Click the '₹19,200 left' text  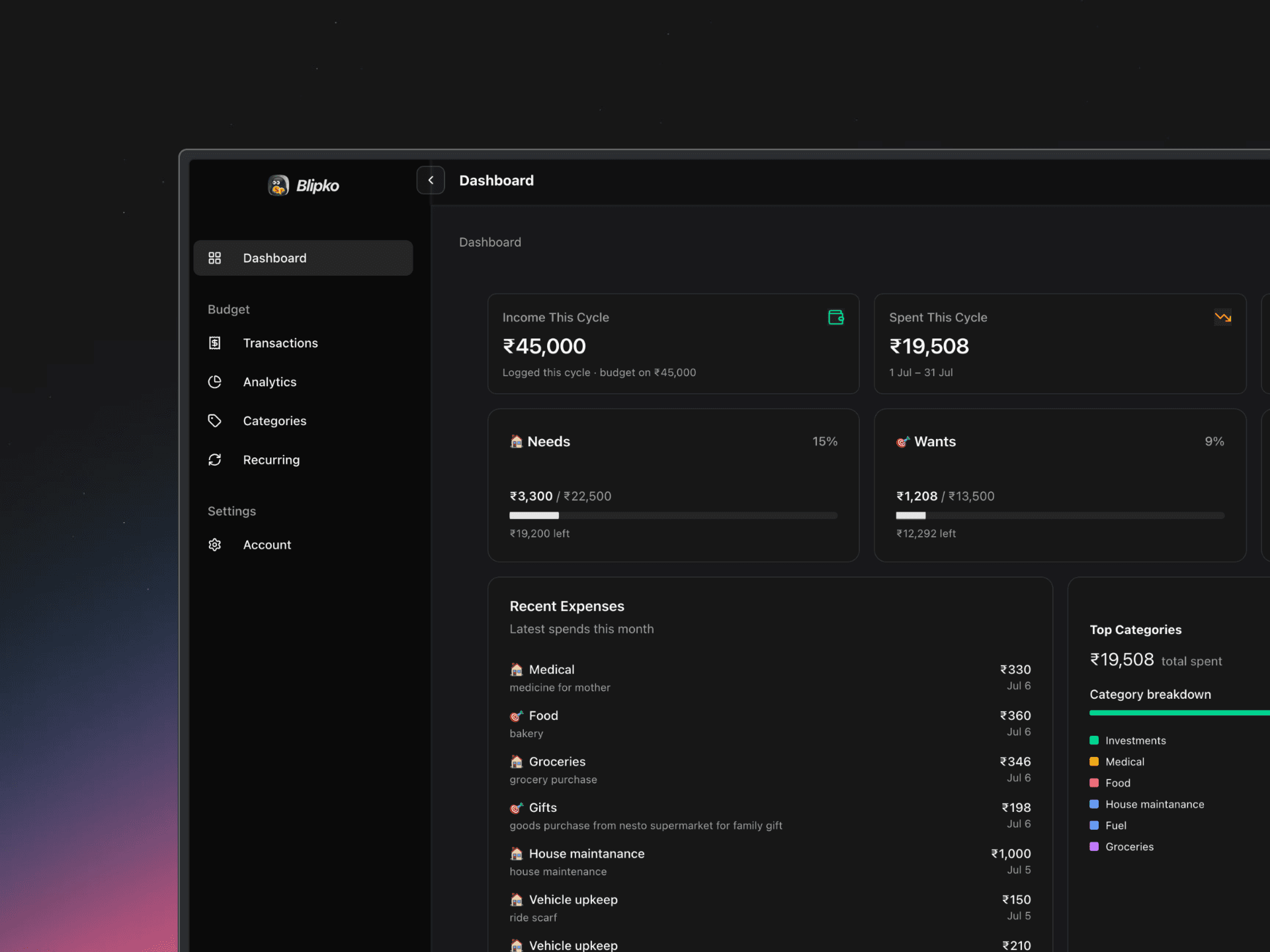pyautogui.click(x=539, y=534)
